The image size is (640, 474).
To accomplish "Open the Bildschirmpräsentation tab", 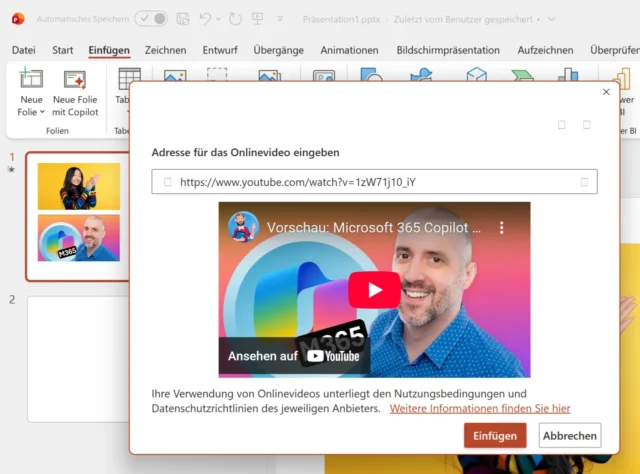I will 448,50.
